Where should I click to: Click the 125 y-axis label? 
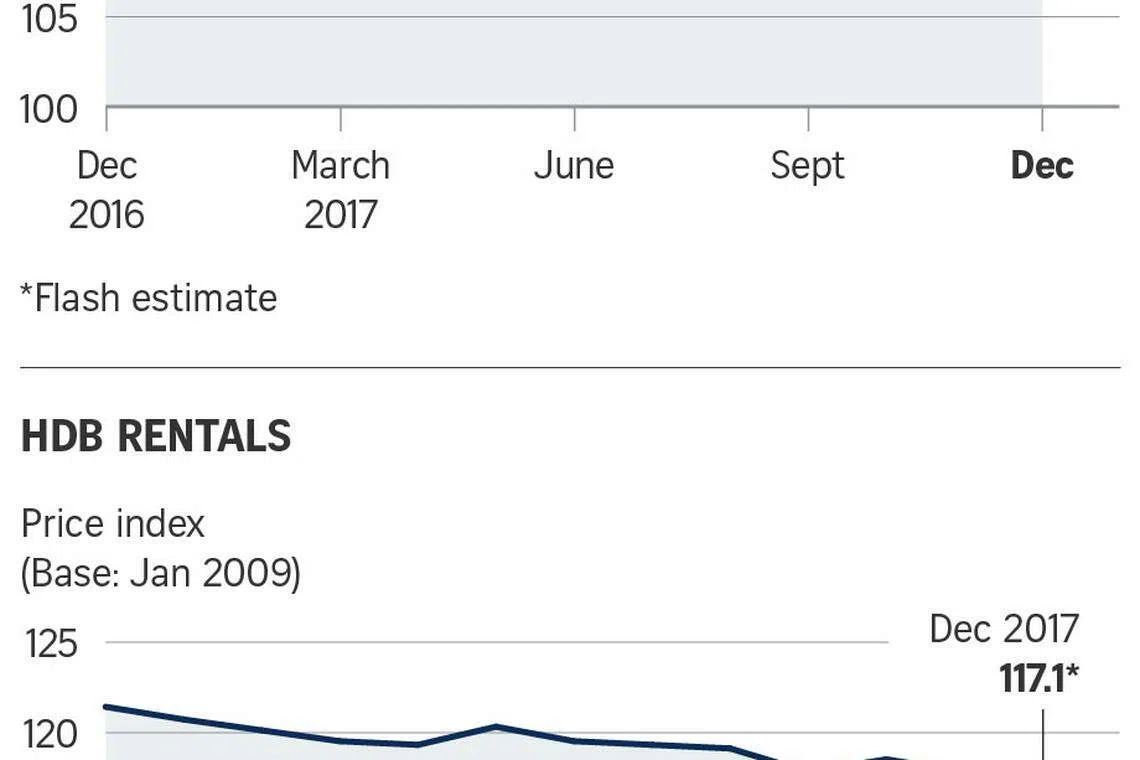tap(51, 644)
